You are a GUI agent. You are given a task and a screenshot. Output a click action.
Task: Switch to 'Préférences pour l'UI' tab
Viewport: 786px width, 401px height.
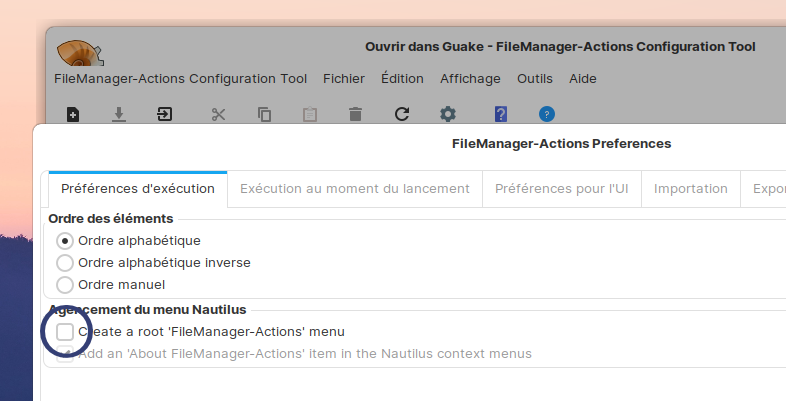tap(561, 188)
